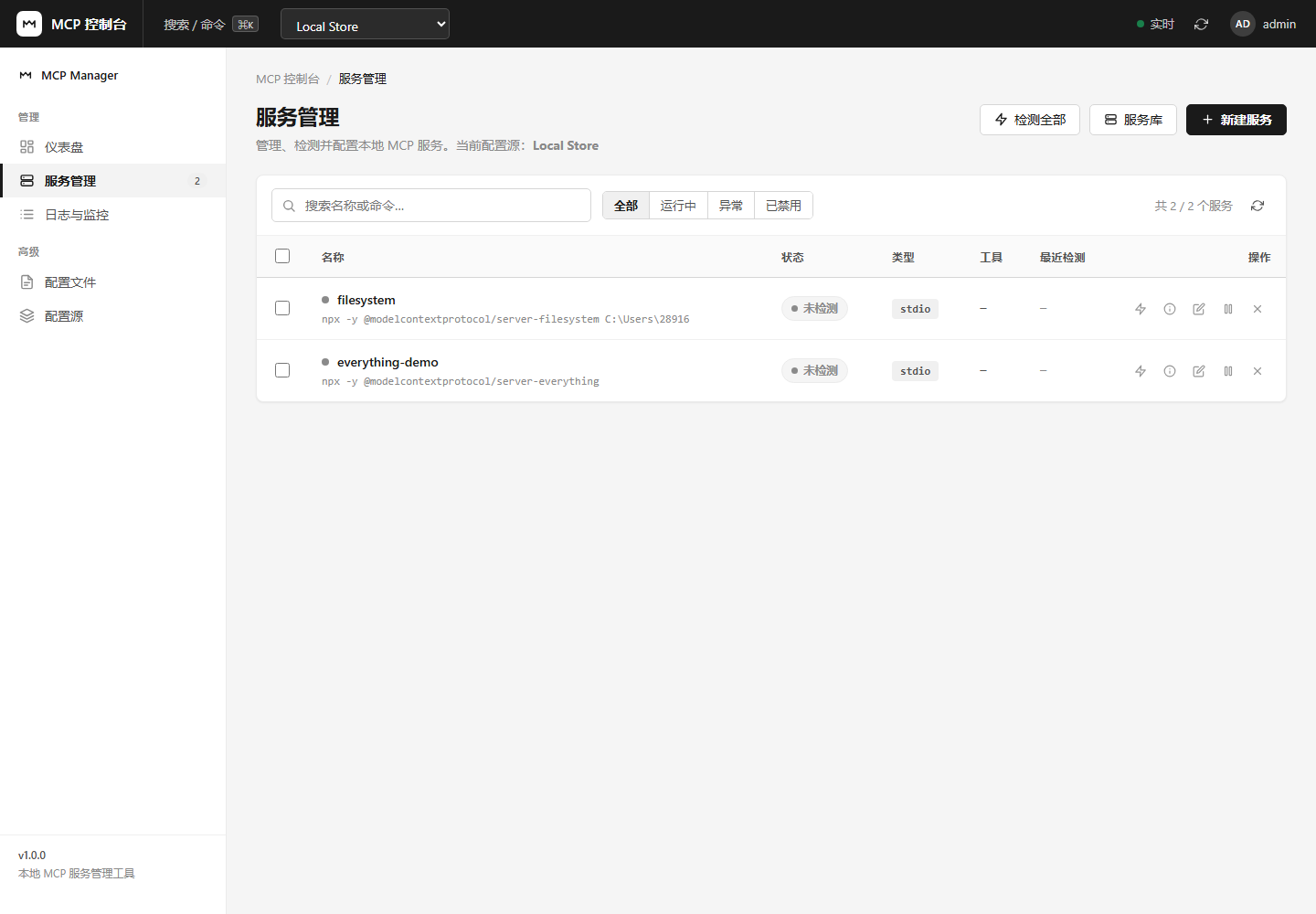Click the 仪表盘 grid icon
Screen dimensions: 1316x914
pyautogui.click(x=27, y=147)
